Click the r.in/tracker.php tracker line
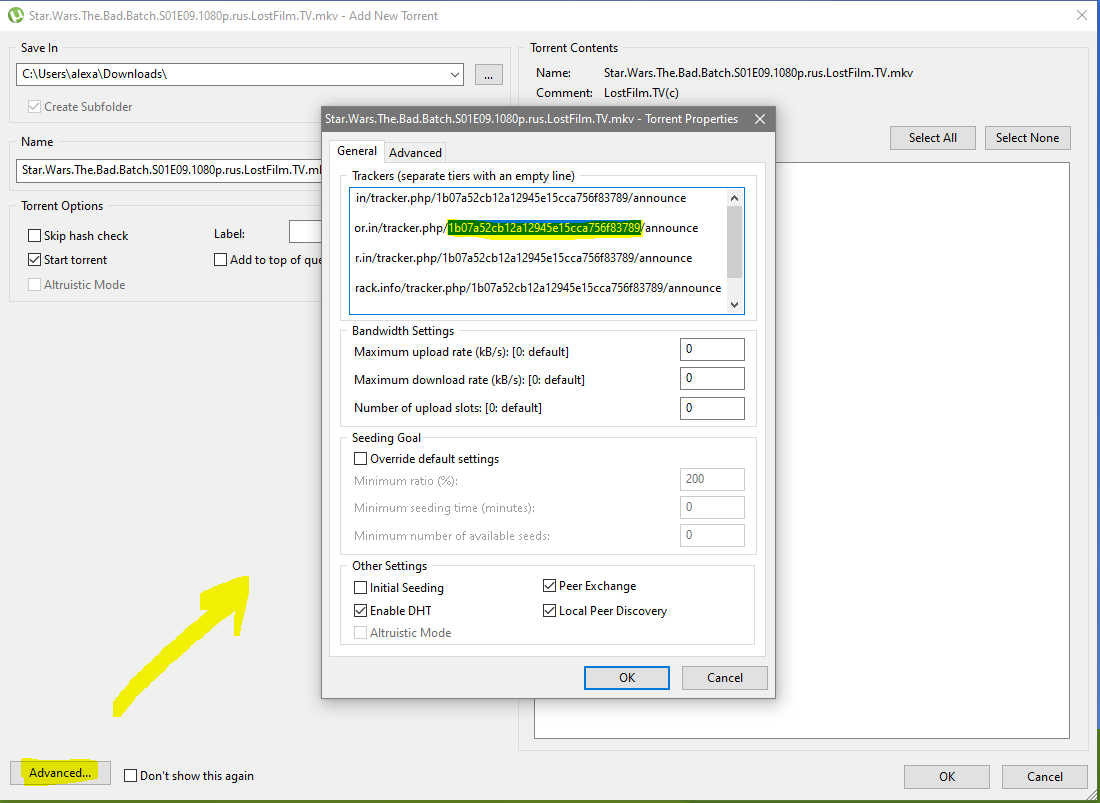 click(523, 258)
